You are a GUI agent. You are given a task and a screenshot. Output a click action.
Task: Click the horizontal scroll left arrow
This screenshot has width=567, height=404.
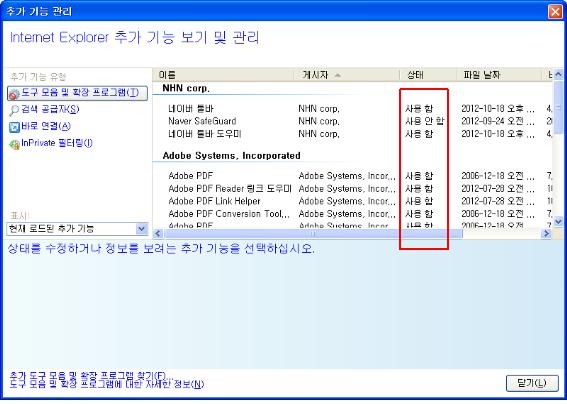click(158, 234)
